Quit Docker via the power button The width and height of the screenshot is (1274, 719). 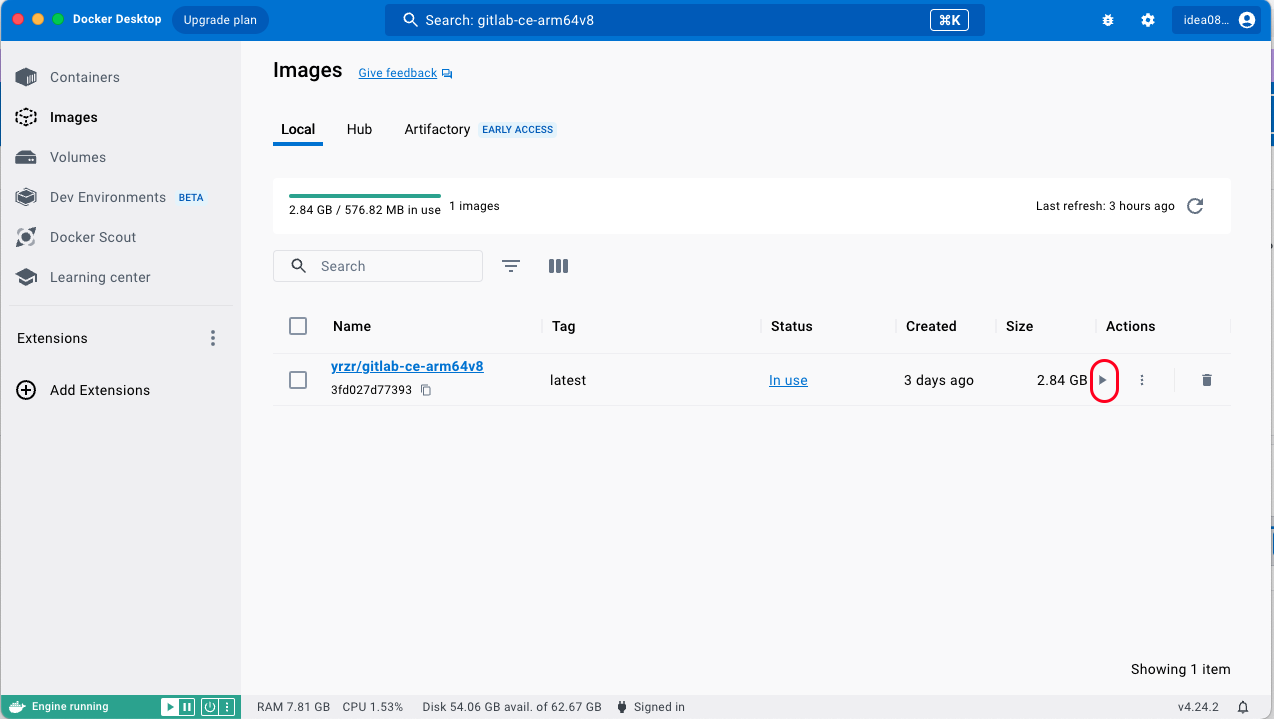(x=210, y=707)
